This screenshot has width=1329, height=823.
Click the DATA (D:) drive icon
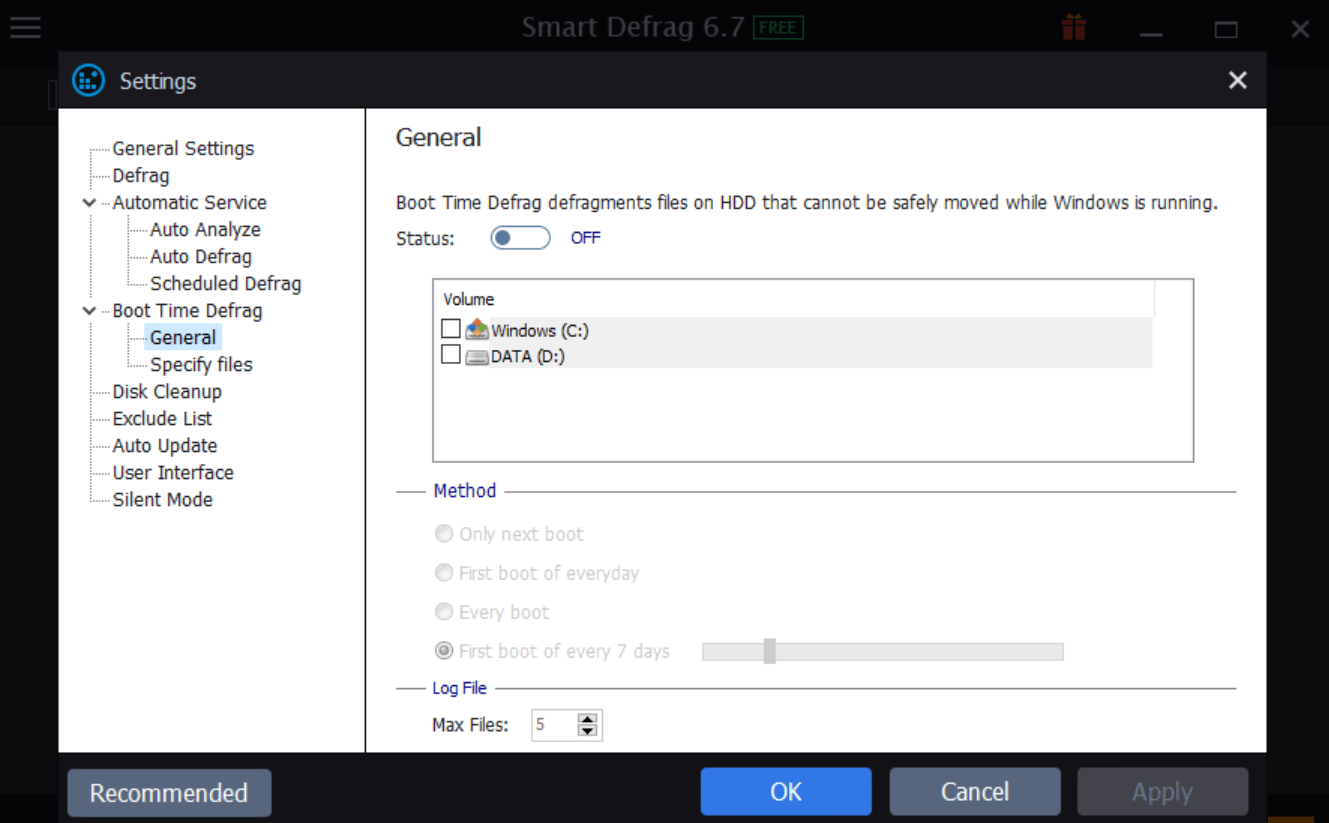coord(476,355)
